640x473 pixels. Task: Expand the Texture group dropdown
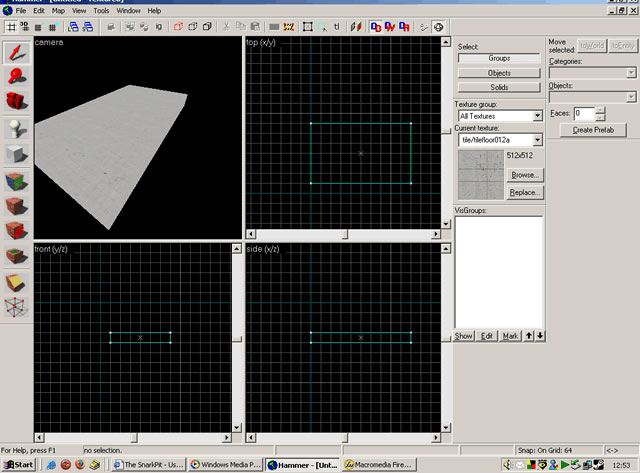click(x=537, y=116)
